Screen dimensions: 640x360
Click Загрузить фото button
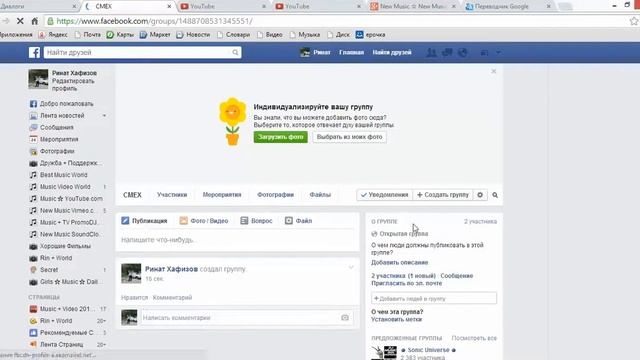pyautogui.click(x=280, y=137)
